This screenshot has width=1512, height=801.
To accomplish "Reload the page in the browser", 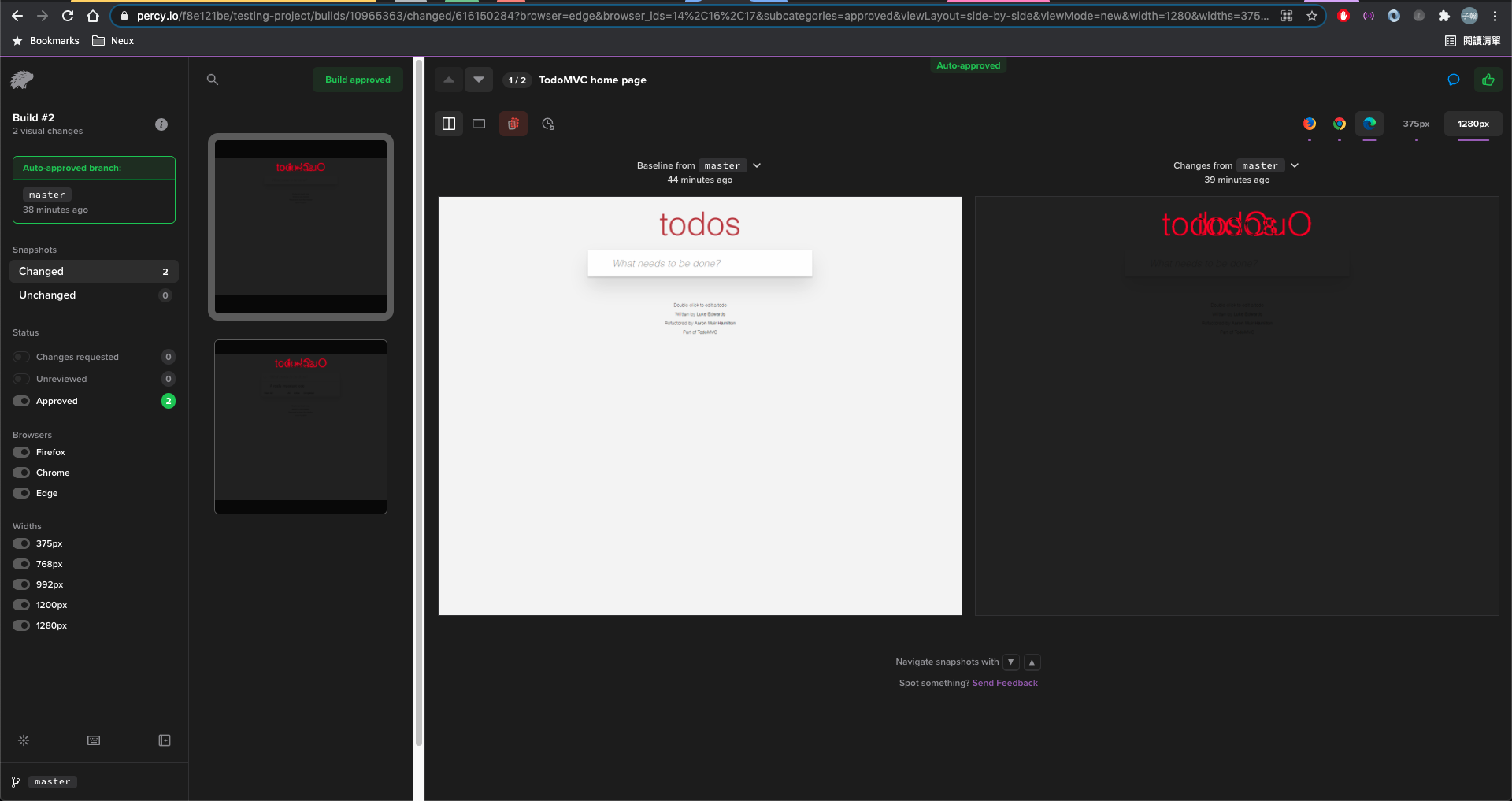I will (x=68, y=16).
